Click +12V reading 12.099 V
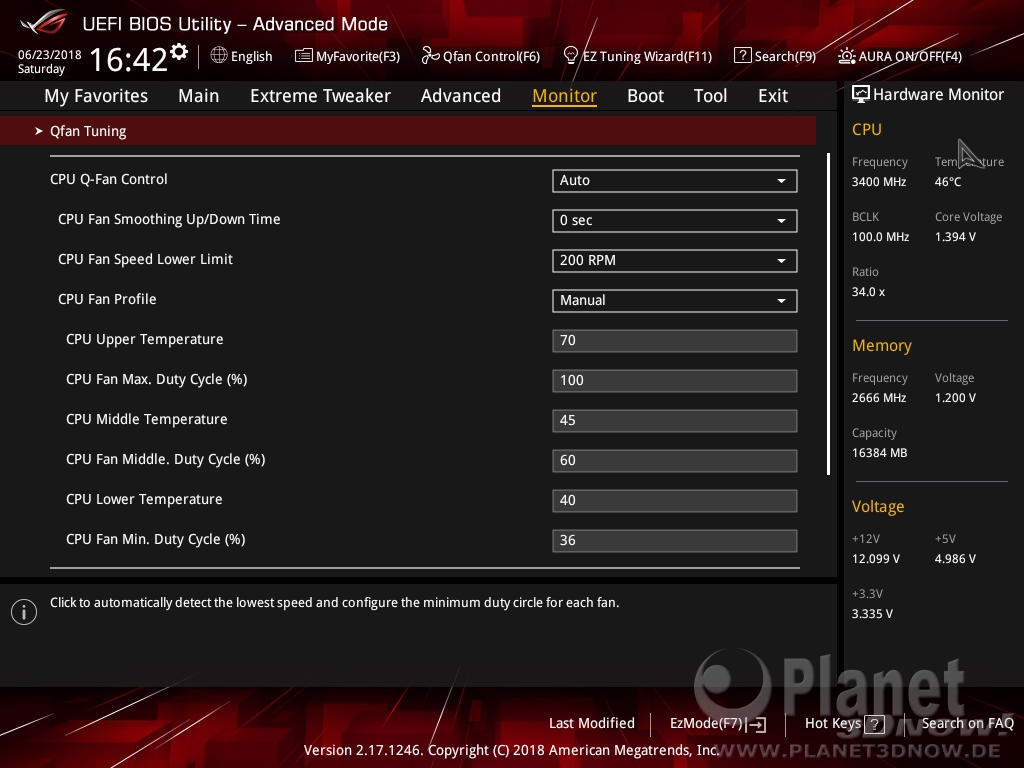 point(876,559)
